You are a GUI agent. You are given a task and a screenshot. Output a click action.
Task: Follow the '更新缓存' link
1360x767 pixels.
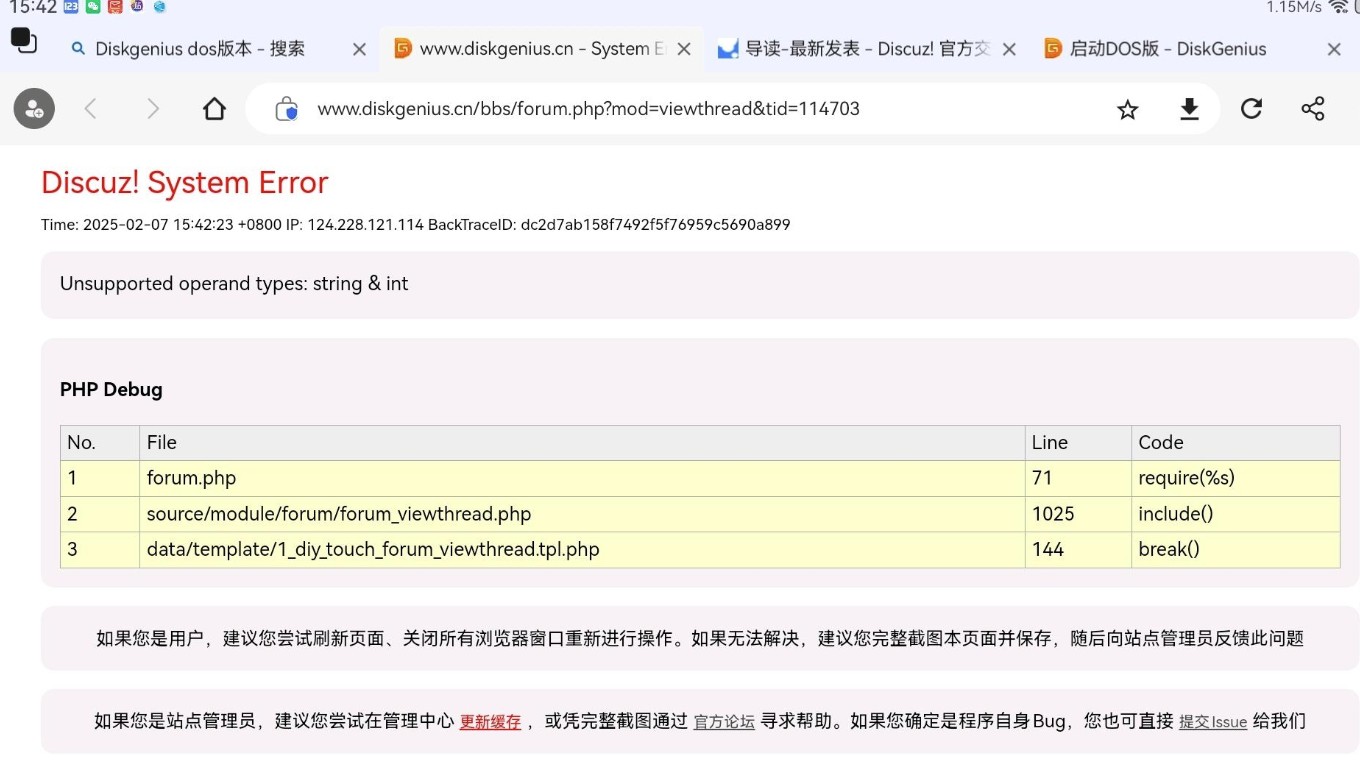[490, 722]
